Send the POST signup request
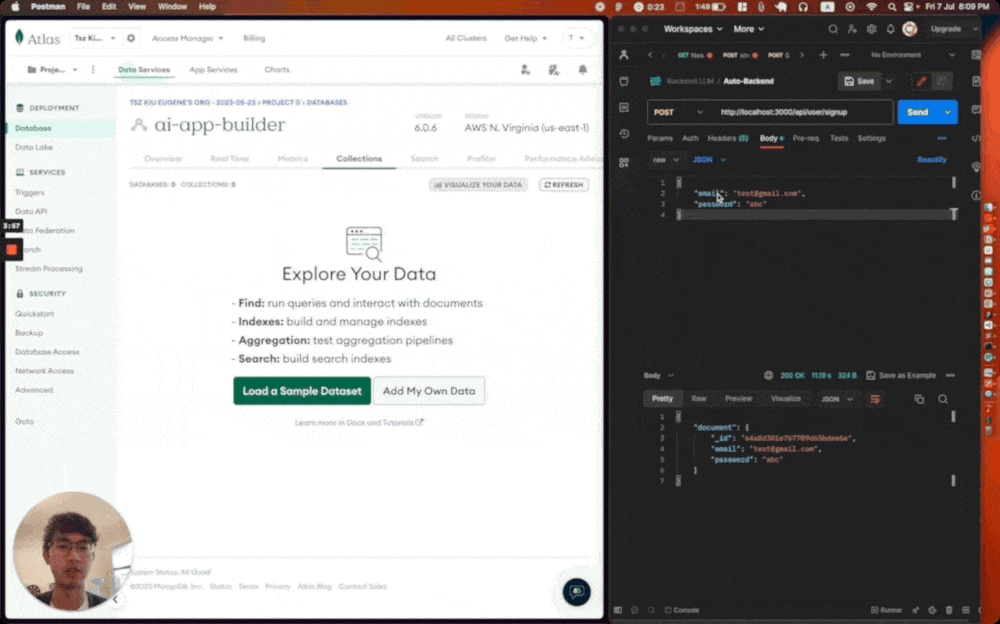The width and height of the screenshot is (1000, 624). pyautogui.click(x=918, y=112)
